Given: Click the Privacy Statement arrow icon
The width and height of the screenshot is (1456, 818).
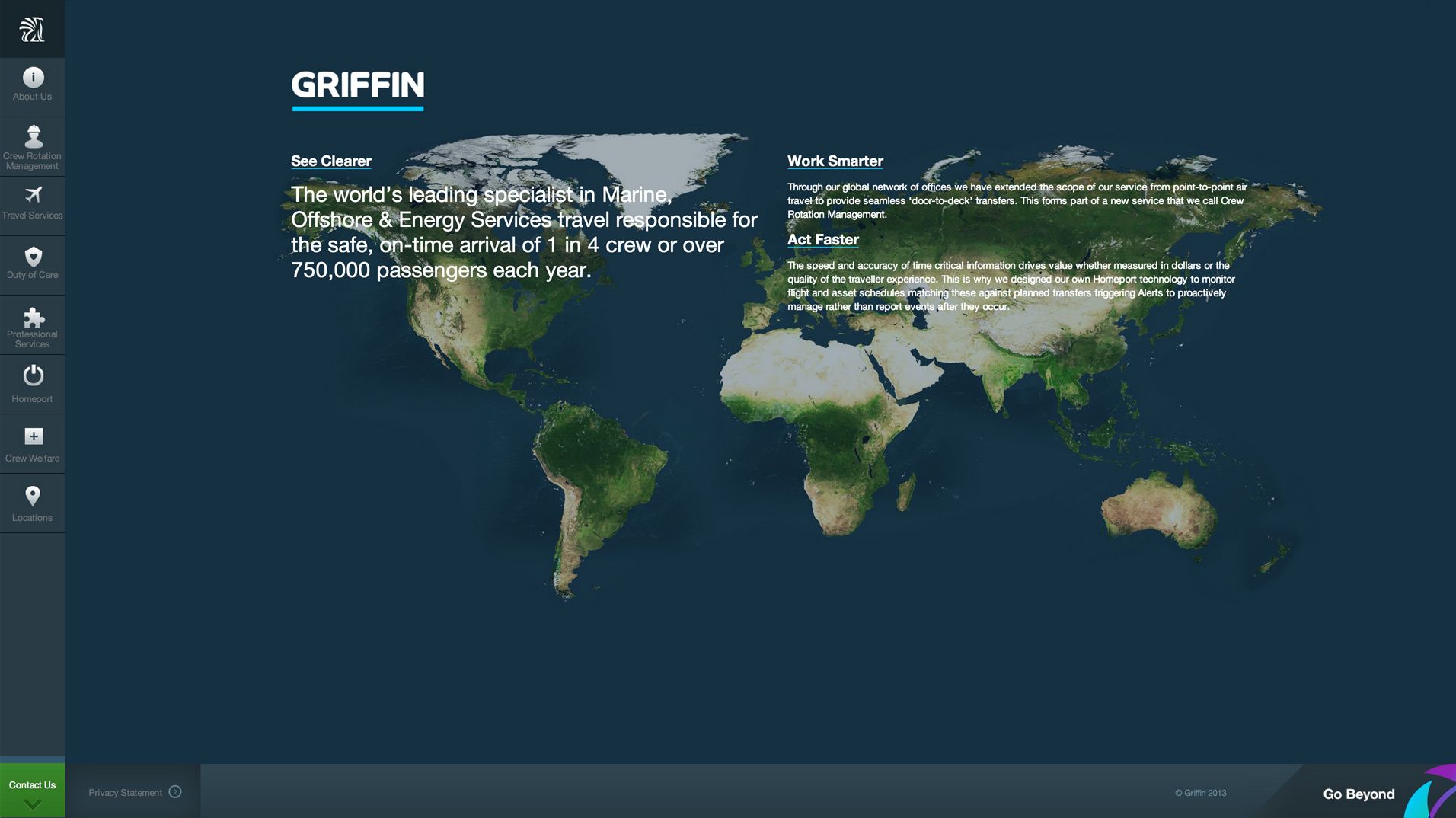Looking at the screenshot, I should [x=175, y=791].
